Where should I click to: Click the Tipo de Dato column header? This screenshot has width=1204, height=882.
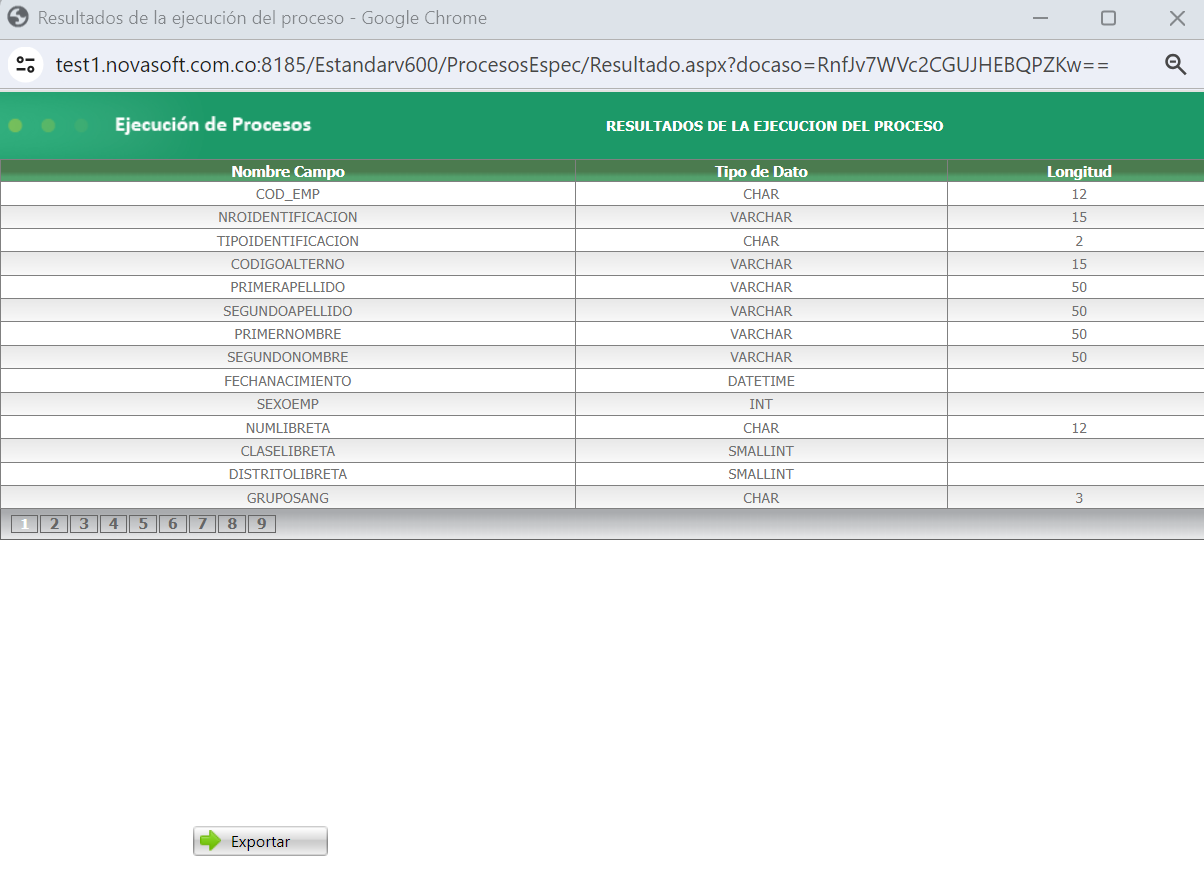[761, 171]
